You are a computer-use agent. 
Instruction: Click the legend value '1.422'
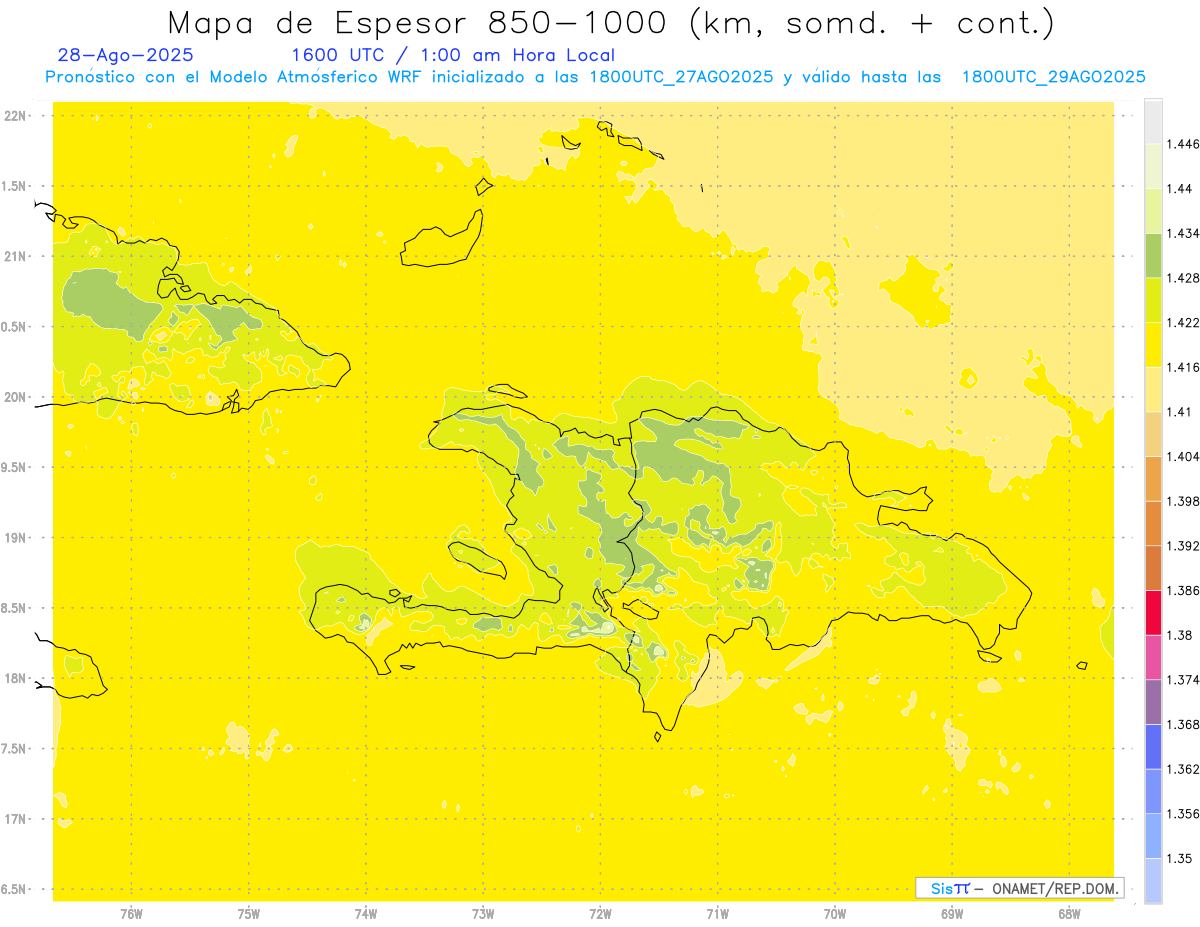coord(1184,323)
